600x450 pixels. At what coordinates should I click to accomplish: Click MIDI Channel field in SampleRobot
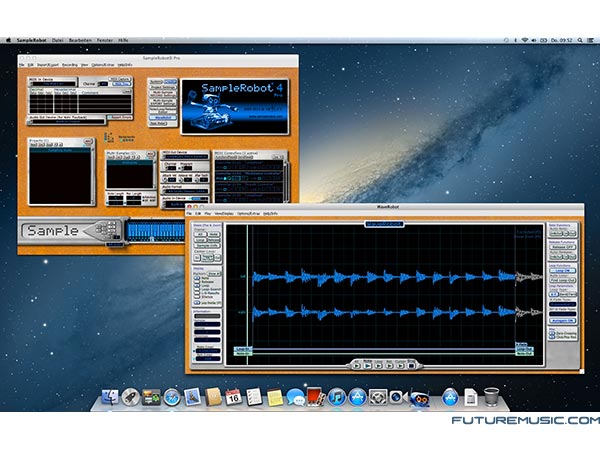104,84
